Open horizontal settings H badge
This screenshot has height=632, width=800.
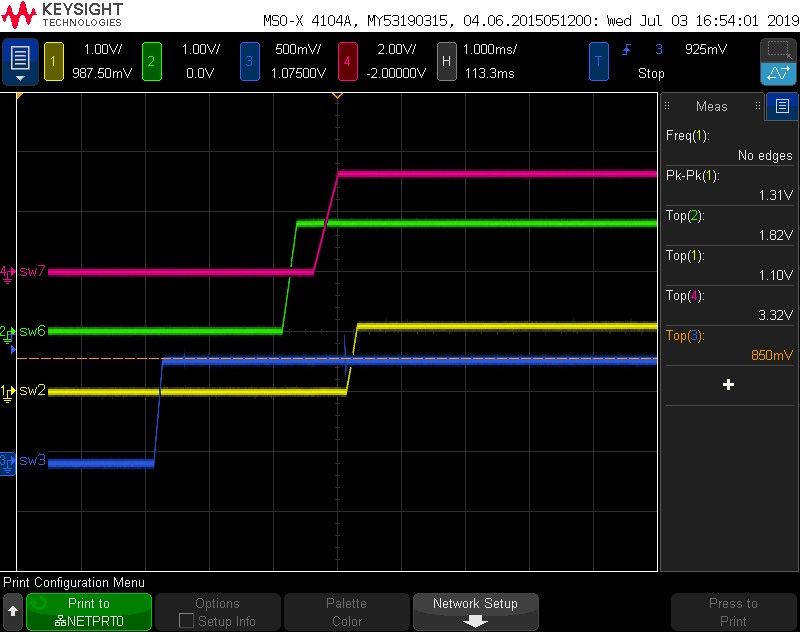pyautogui.click(x=446, y=62)
